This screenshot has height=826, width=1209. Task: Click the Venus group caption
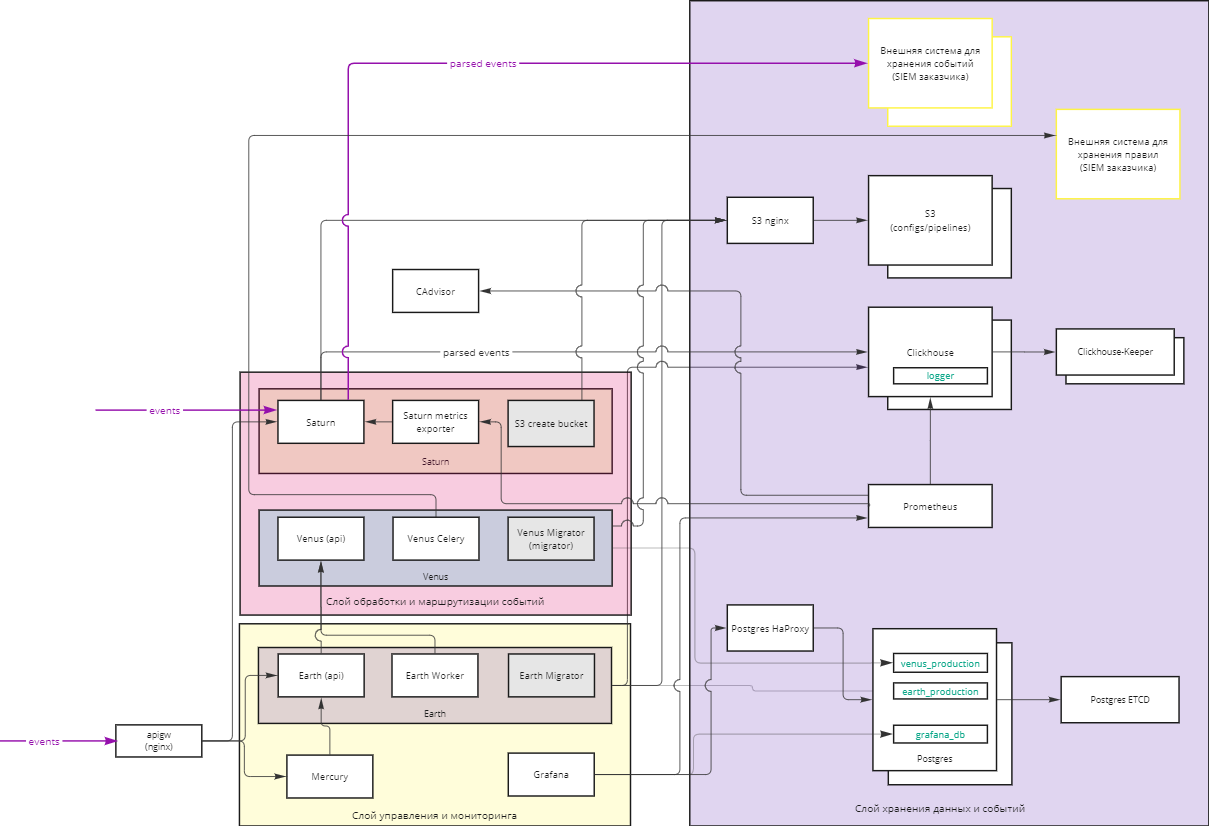(435, 576)
